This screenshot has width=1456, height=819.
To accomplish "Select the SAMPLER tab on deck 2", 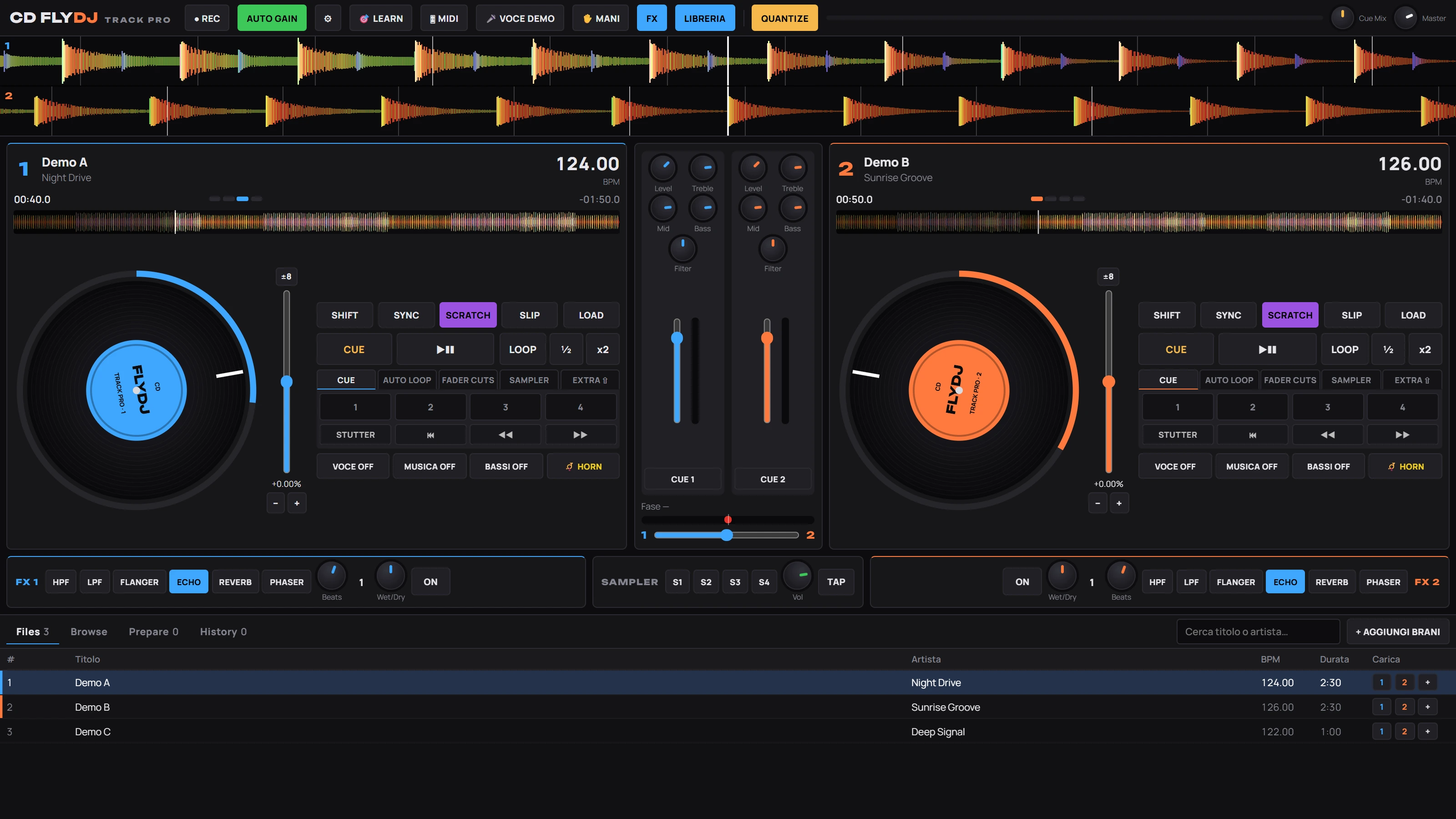I will pyautogui.click(x=1351, y=380).
